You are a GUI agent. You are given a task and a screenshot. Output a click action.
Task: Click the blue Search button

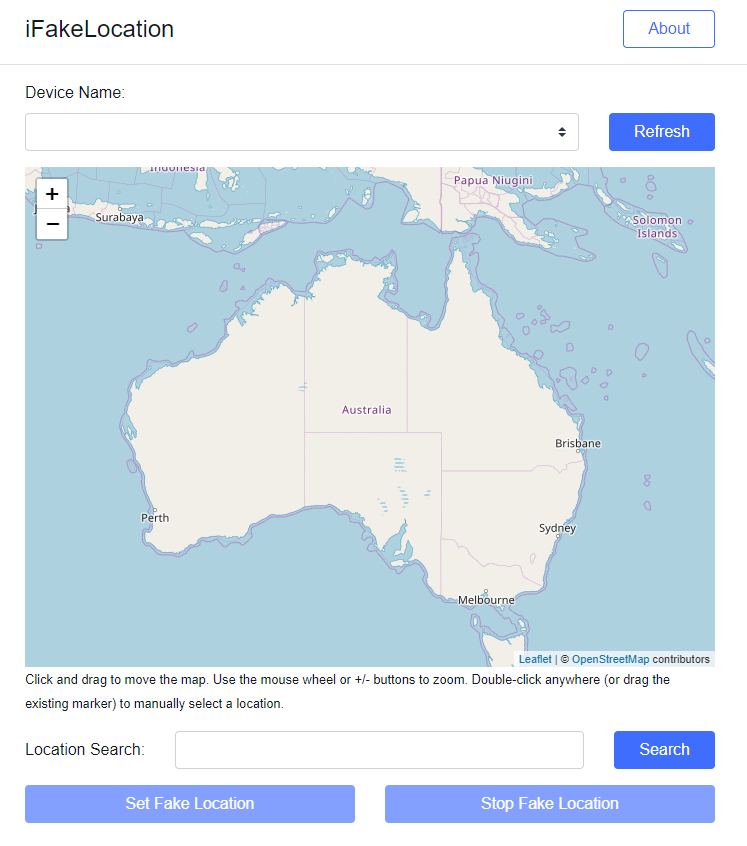click(x=664, y=750)
